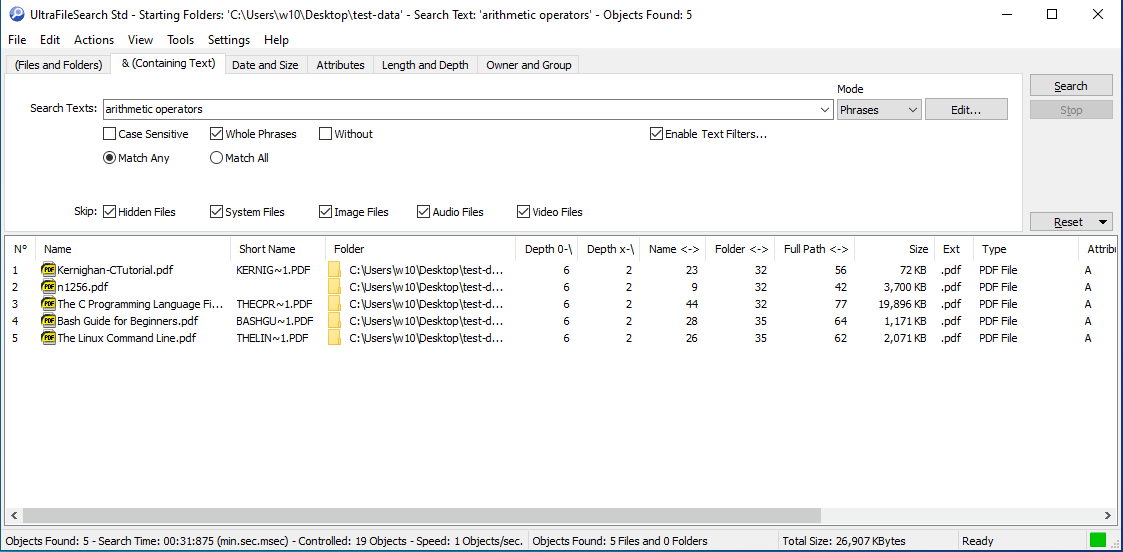Sort by the Name column header

[133, 249]
